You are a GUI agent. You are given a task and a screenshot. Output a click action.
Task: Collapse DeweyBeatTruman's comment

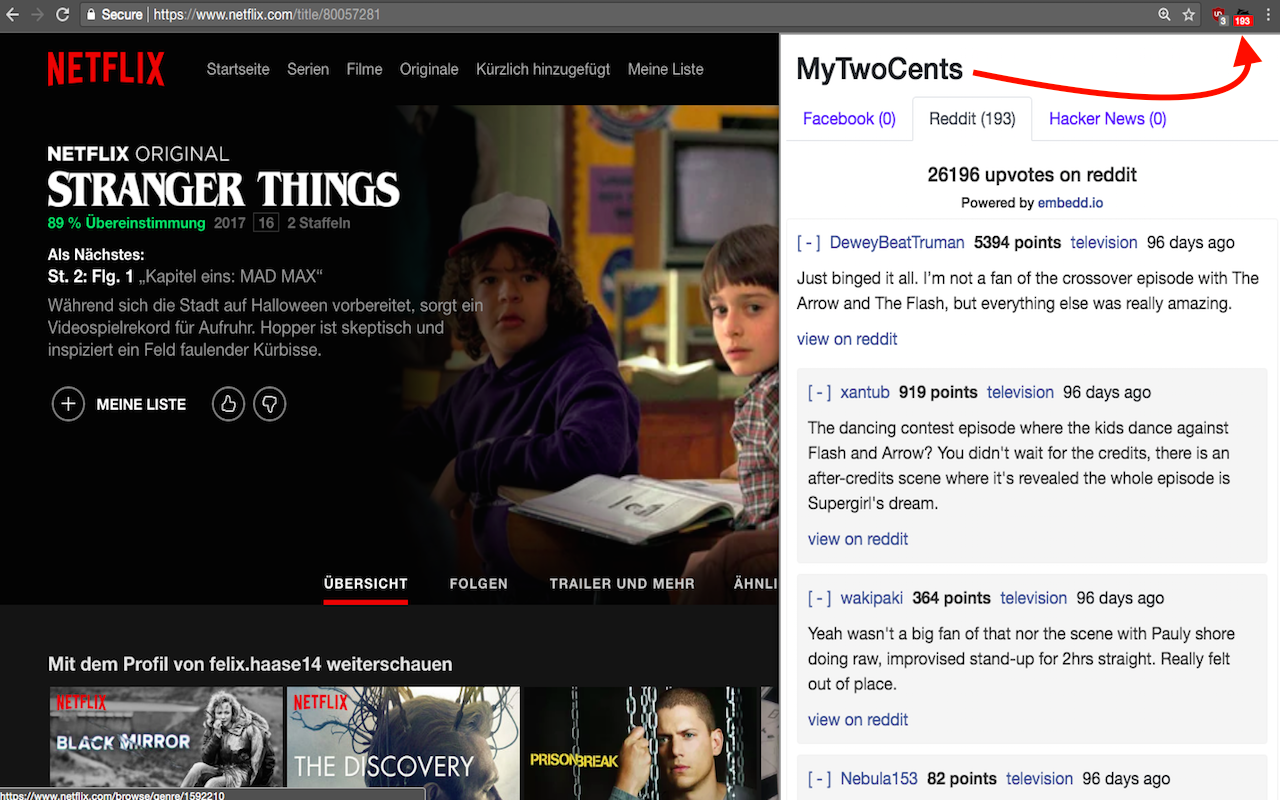(x=808, y=242)
